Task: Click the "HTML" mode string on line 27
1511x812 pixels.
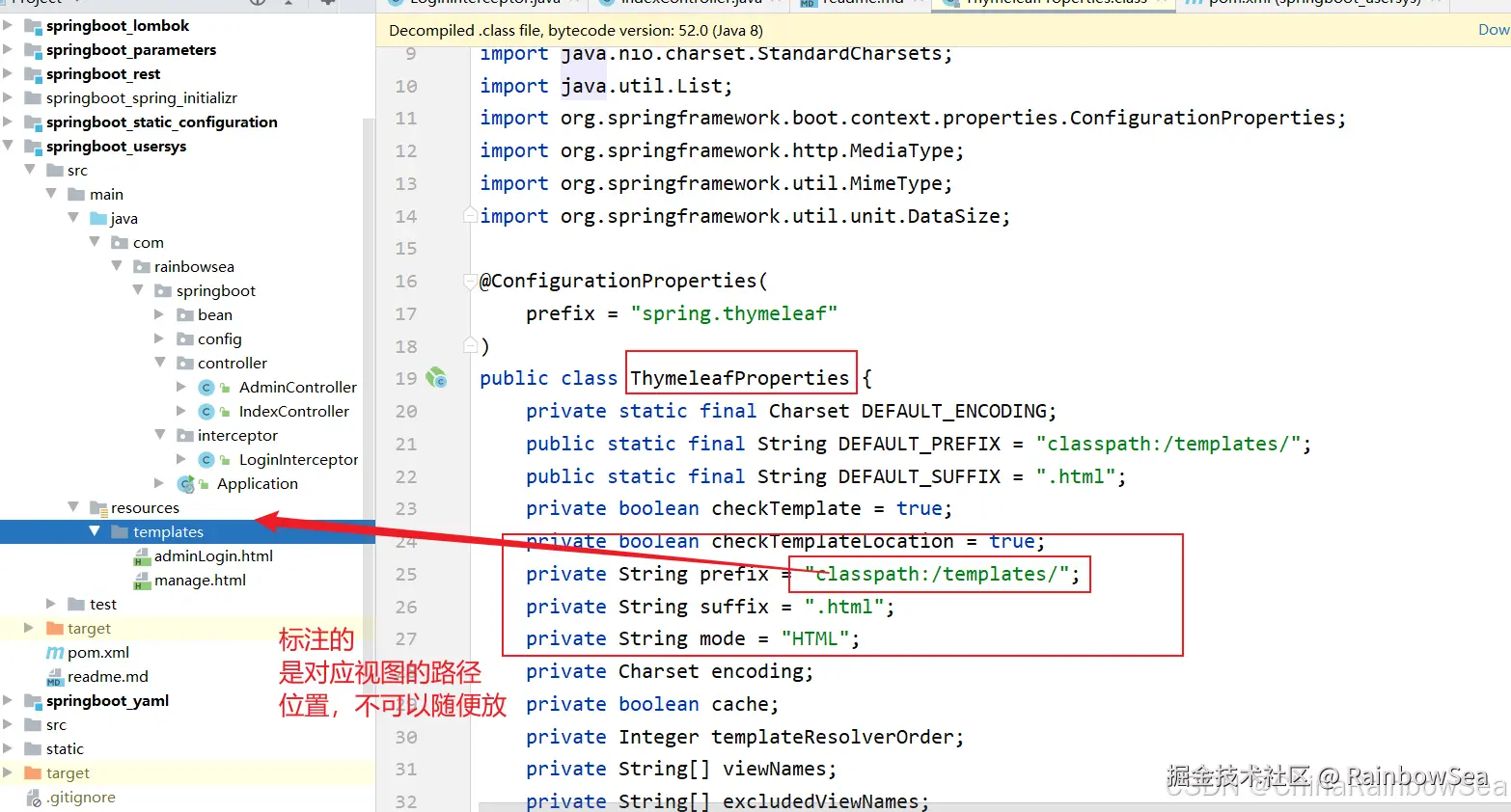Action: (x=815, y=638)
